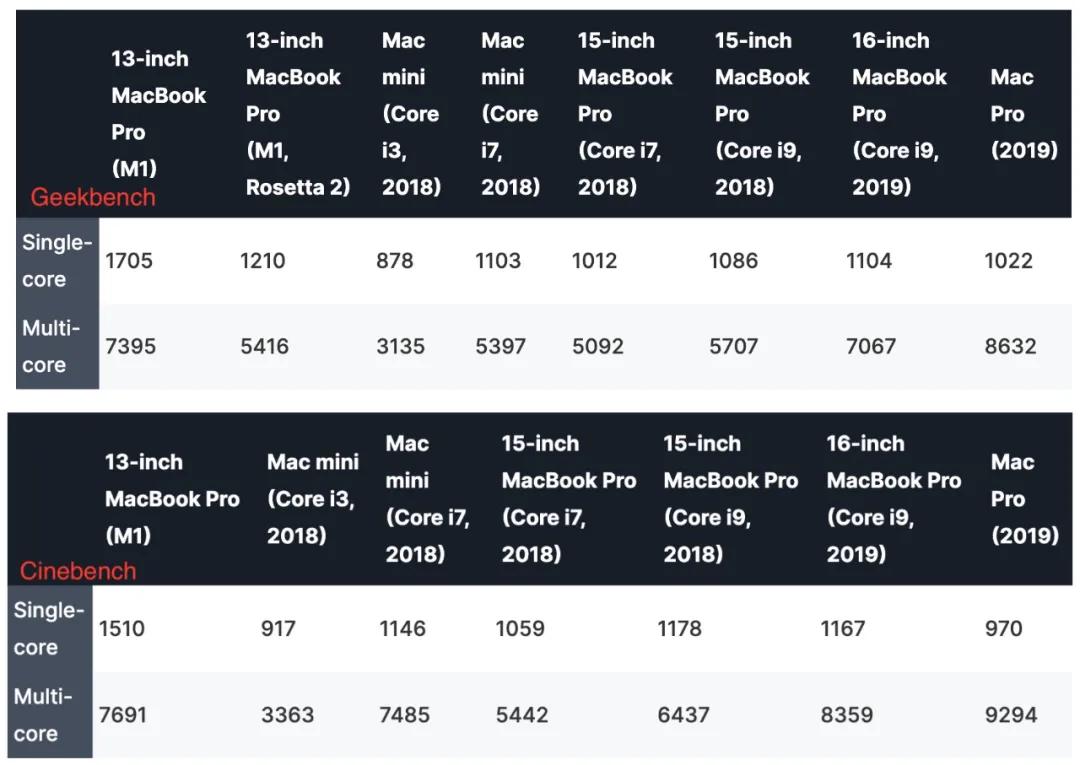Click the Cinebench multi-core score 9294
This screenshot has height=765, width=1080.
click(1010, 715)
